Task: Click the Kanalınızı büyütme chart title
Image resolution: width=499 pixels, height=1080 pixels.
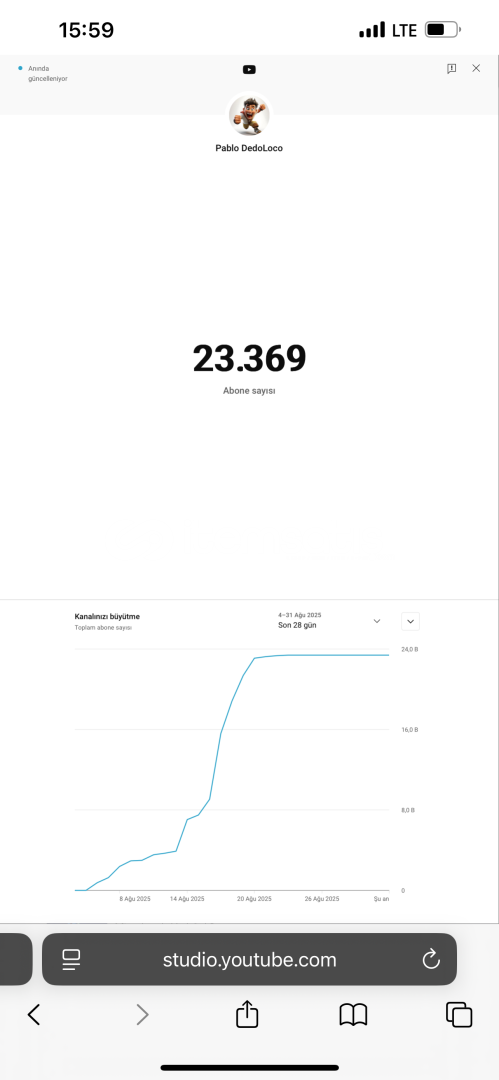Action: pyautogui.click(x=107, y=616)
